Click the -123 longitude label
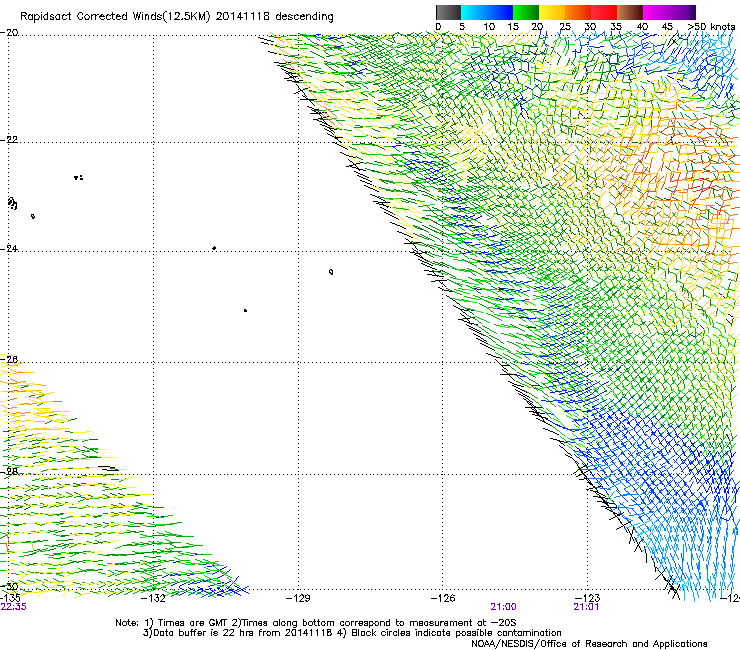This screenshot has height=650, width=740. click(x=588, y=598)
